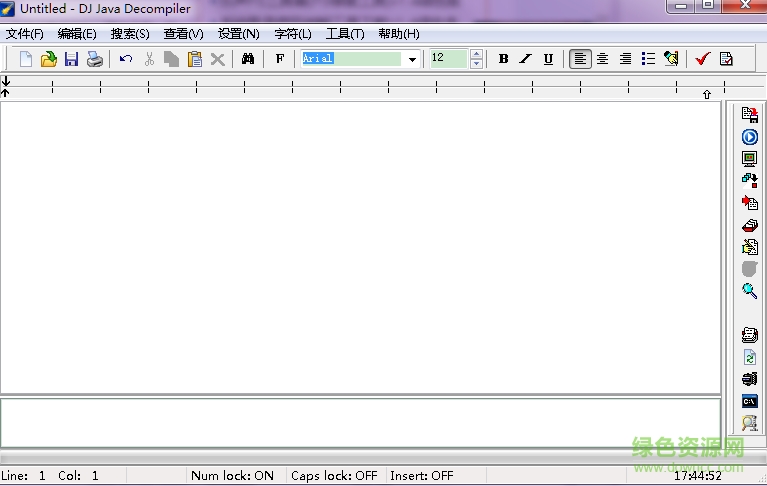Toggle underline formatting
The width and height of the screenshot is (767, 486).
tap(548, 59)
